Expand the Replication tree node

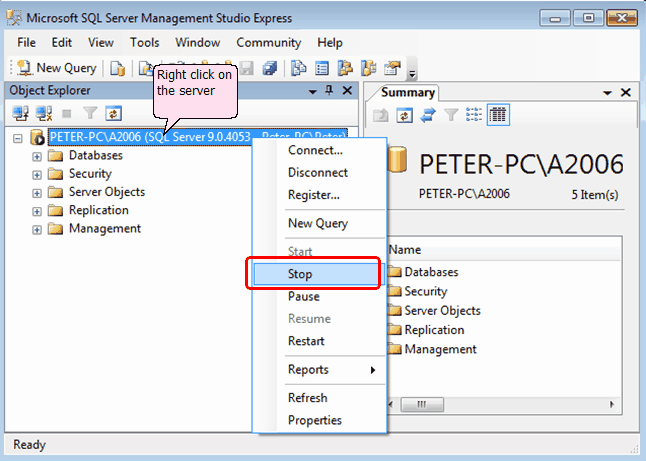click(37, 211)
